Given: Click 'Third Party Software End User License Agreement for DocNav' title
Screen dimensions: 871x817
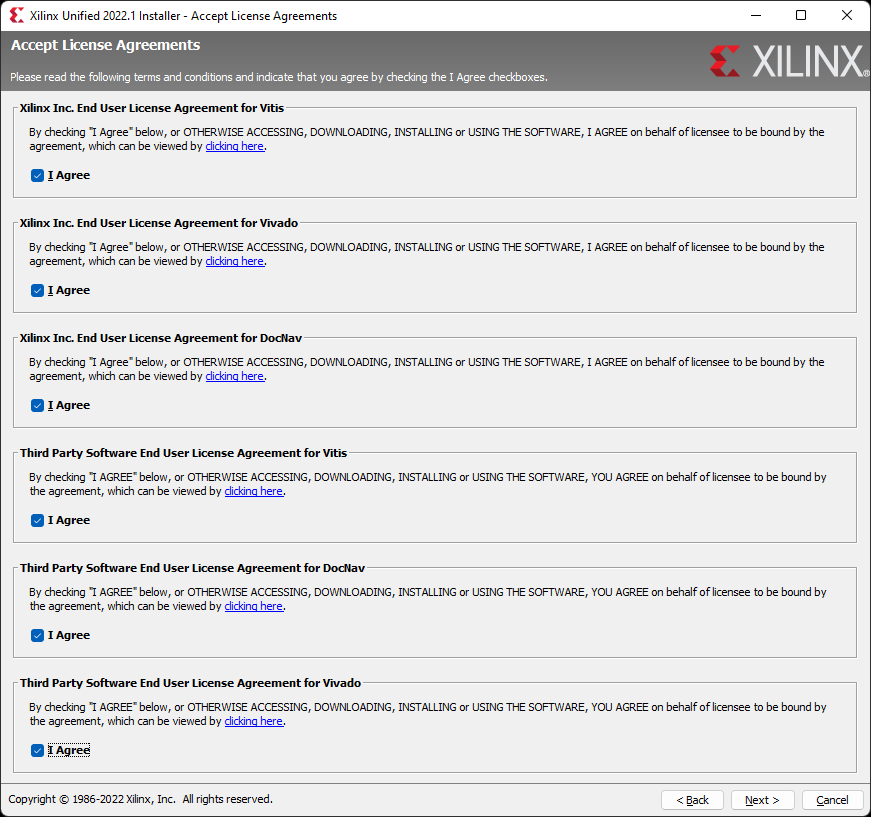Looking at the screenshot, I should [x=192, y=568].
